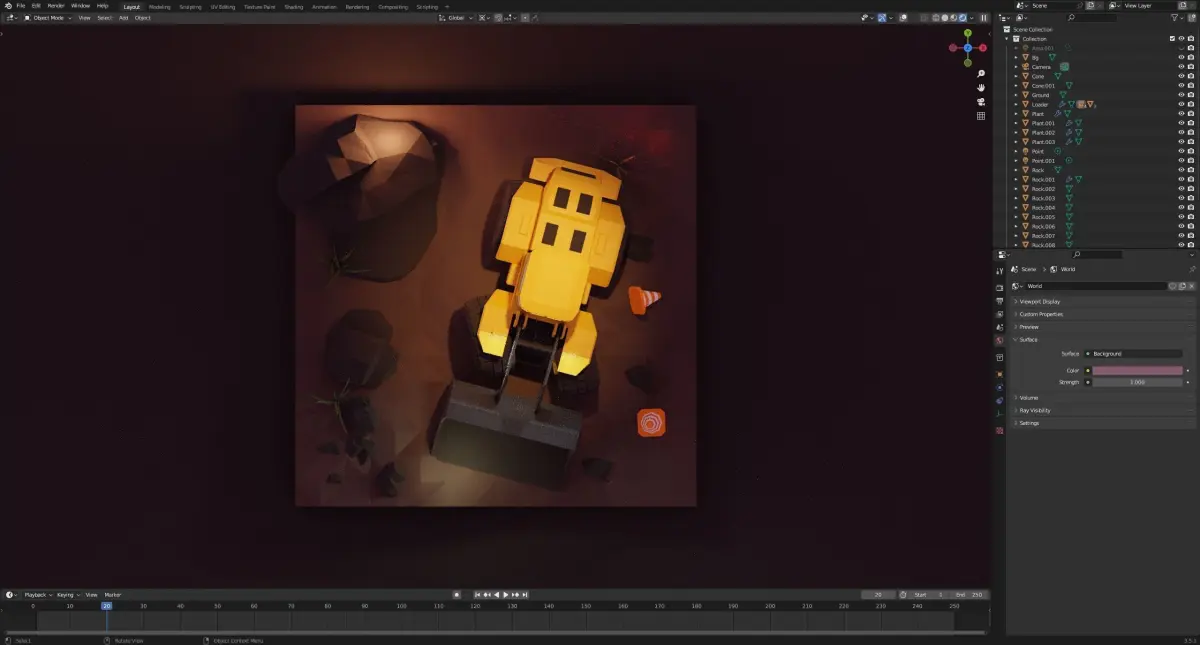
Task: Click the Blender logo icon
Action: coord(6,6)
